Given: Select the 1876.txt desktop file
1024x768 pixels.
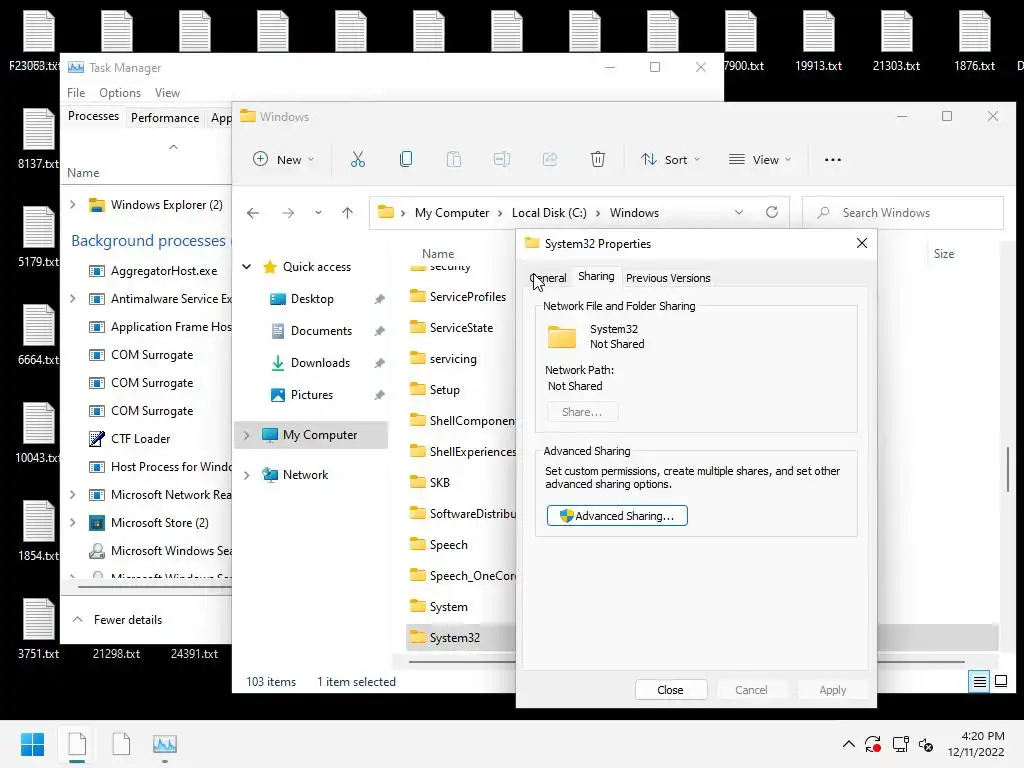Looking at the screenshot, I should [974, 40].
